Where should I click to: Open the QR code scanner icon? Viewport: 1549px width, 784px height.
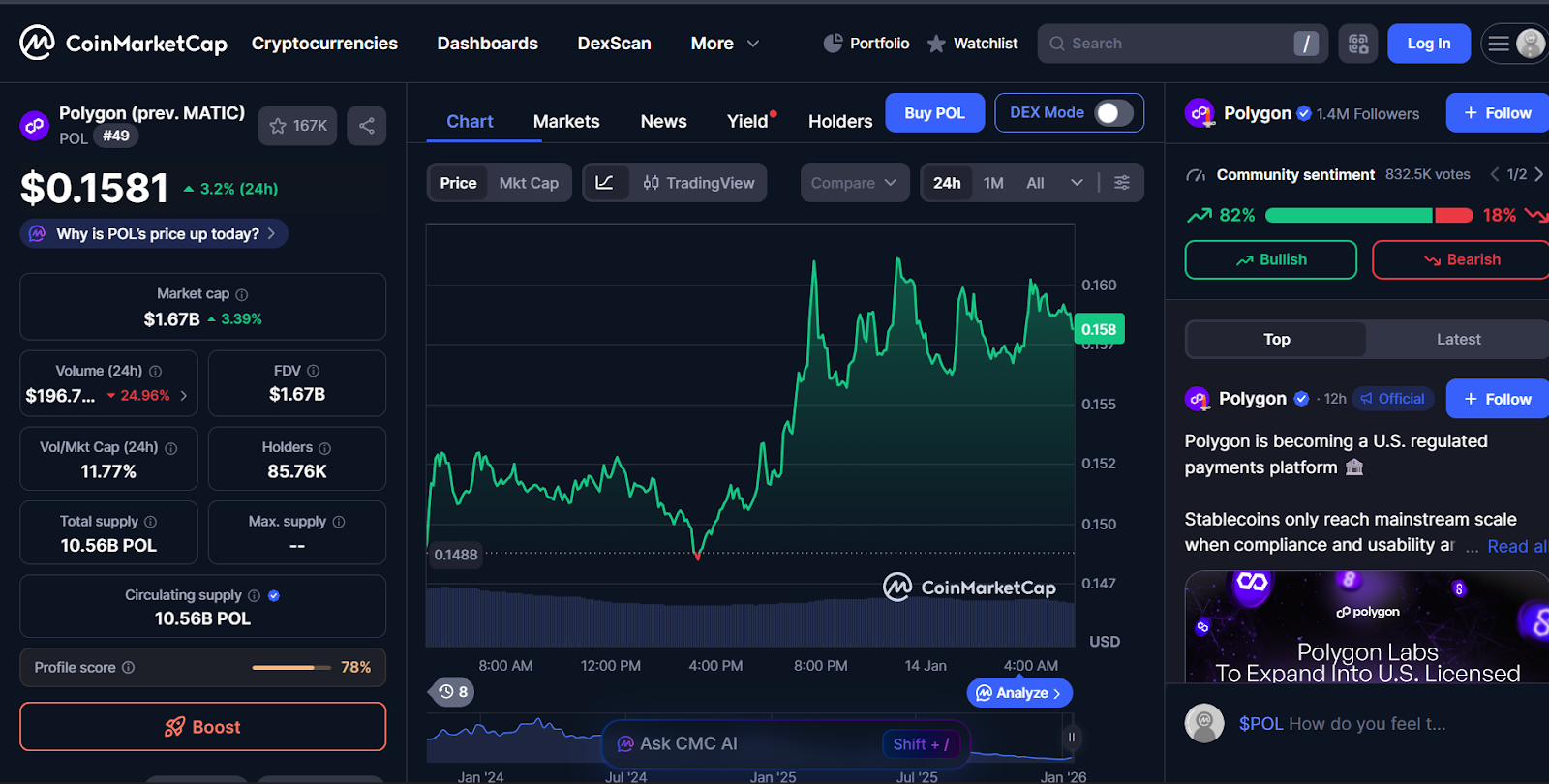[x=1358, y=44]
